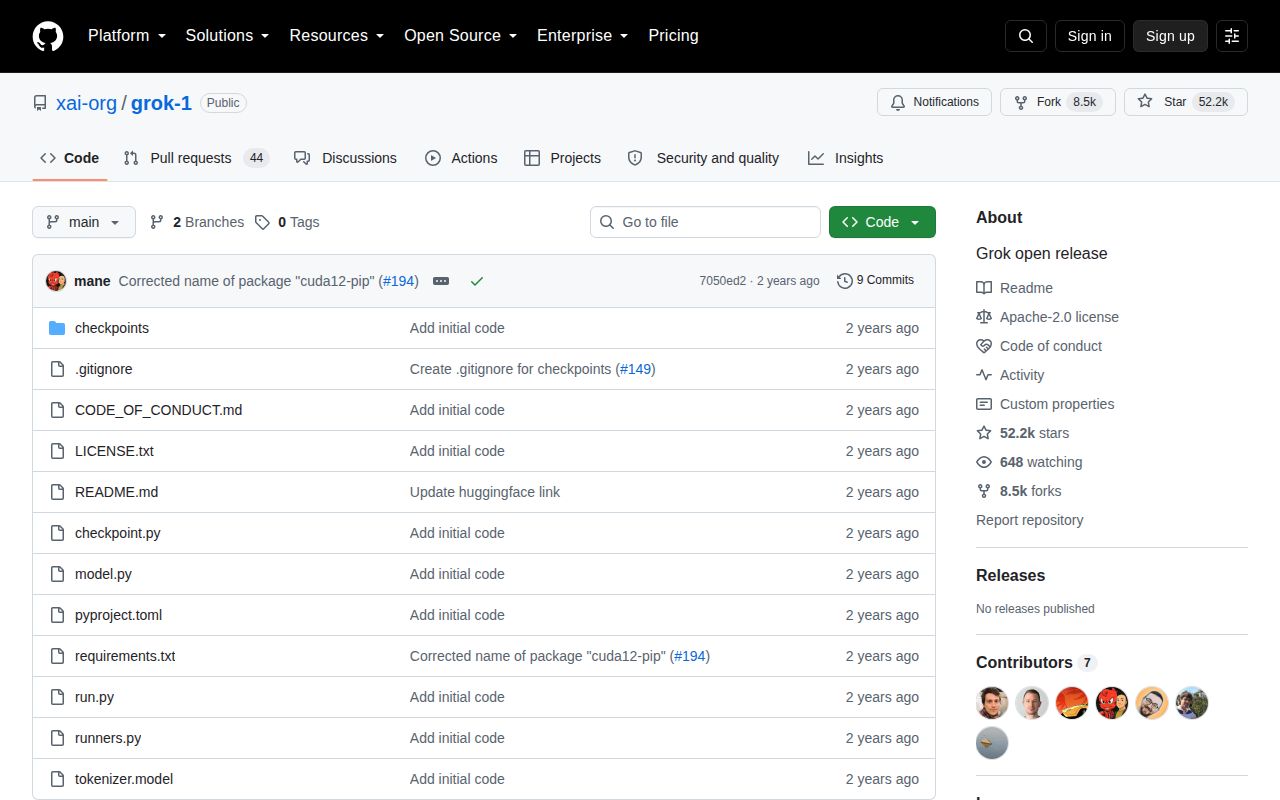Open the GitHub homepage logo

tap(48, 36)
